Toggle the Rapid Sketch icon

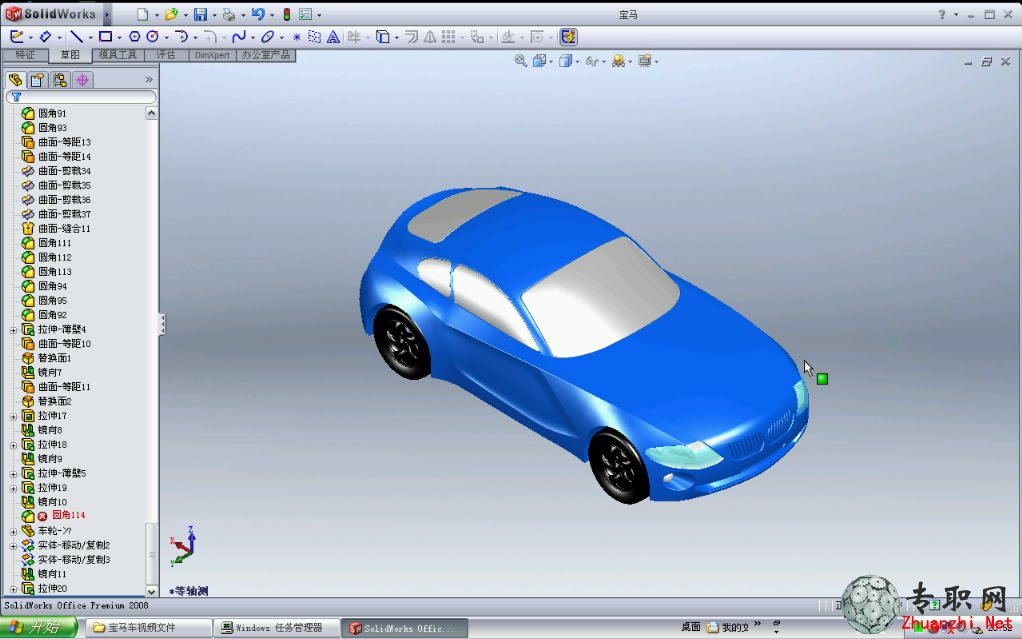[568, 37]
